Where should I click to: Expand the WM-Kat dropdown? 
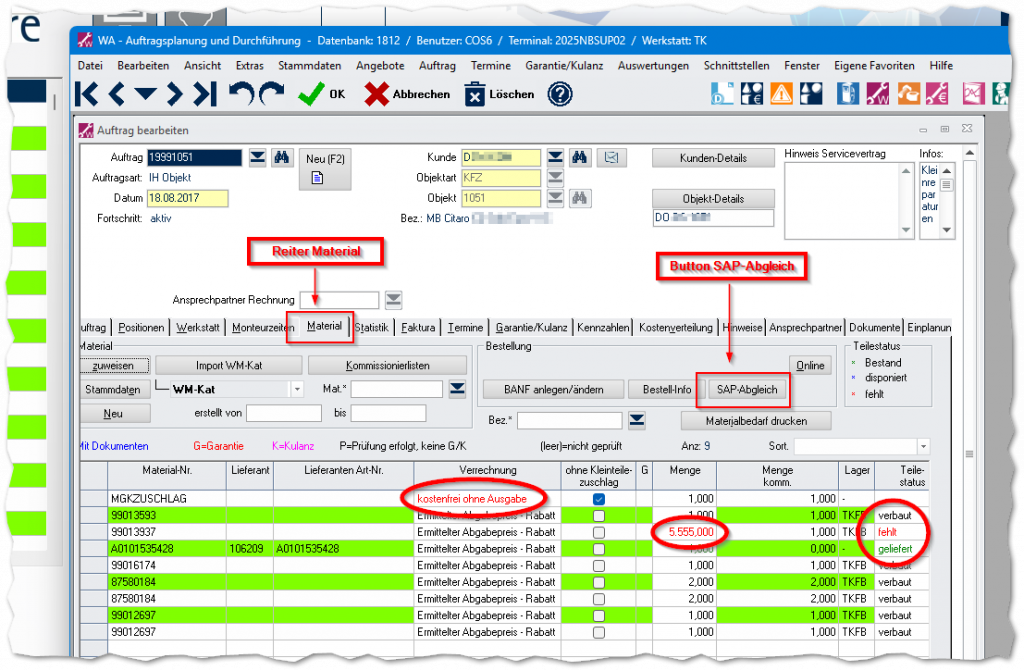point(297,389)
